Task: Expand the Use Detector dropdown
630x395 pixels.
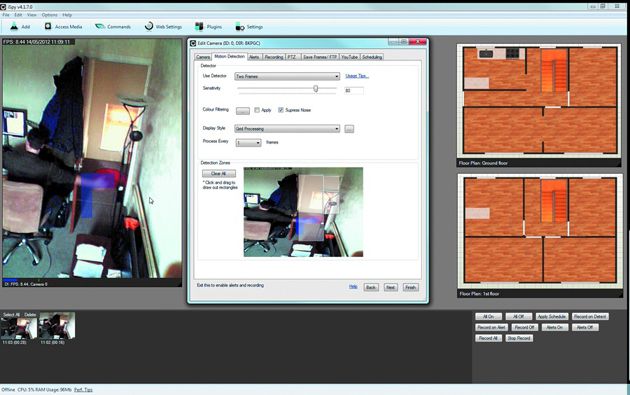Action: pos(287,76)
